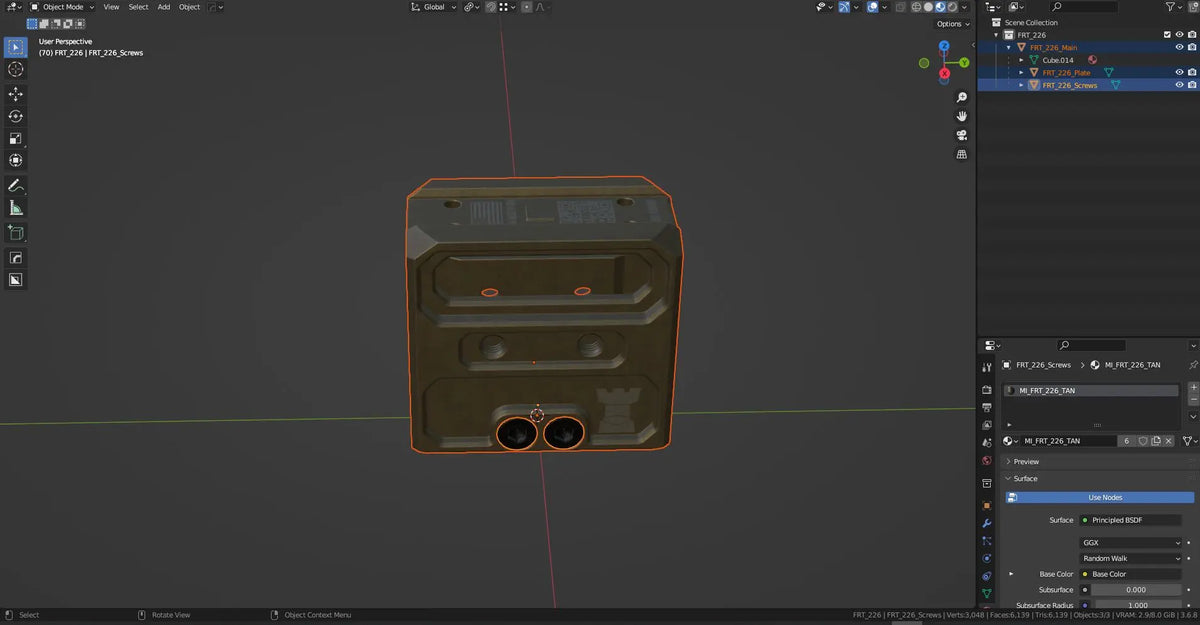
Task: Select the Select Box tool
Action: (x=16, y=47)
